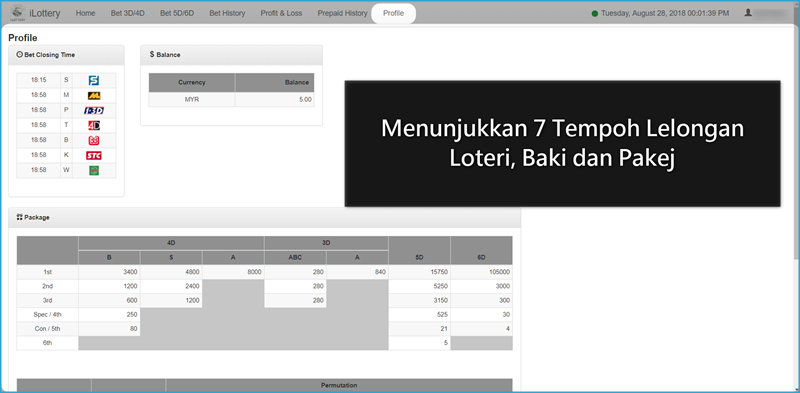
Task: Click the 1+3D Da Ma Cai logo
Action: click(94, 110)
